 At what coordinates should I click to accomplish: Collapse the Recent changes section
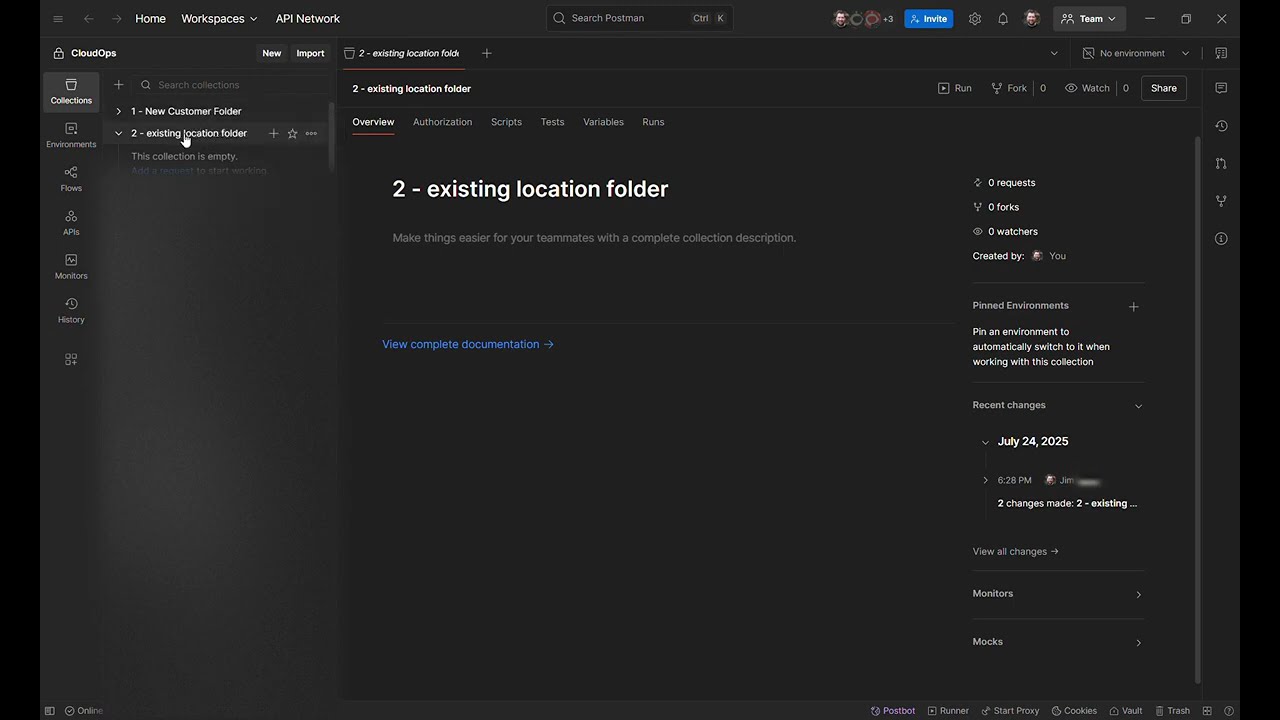click(1138, 406)
